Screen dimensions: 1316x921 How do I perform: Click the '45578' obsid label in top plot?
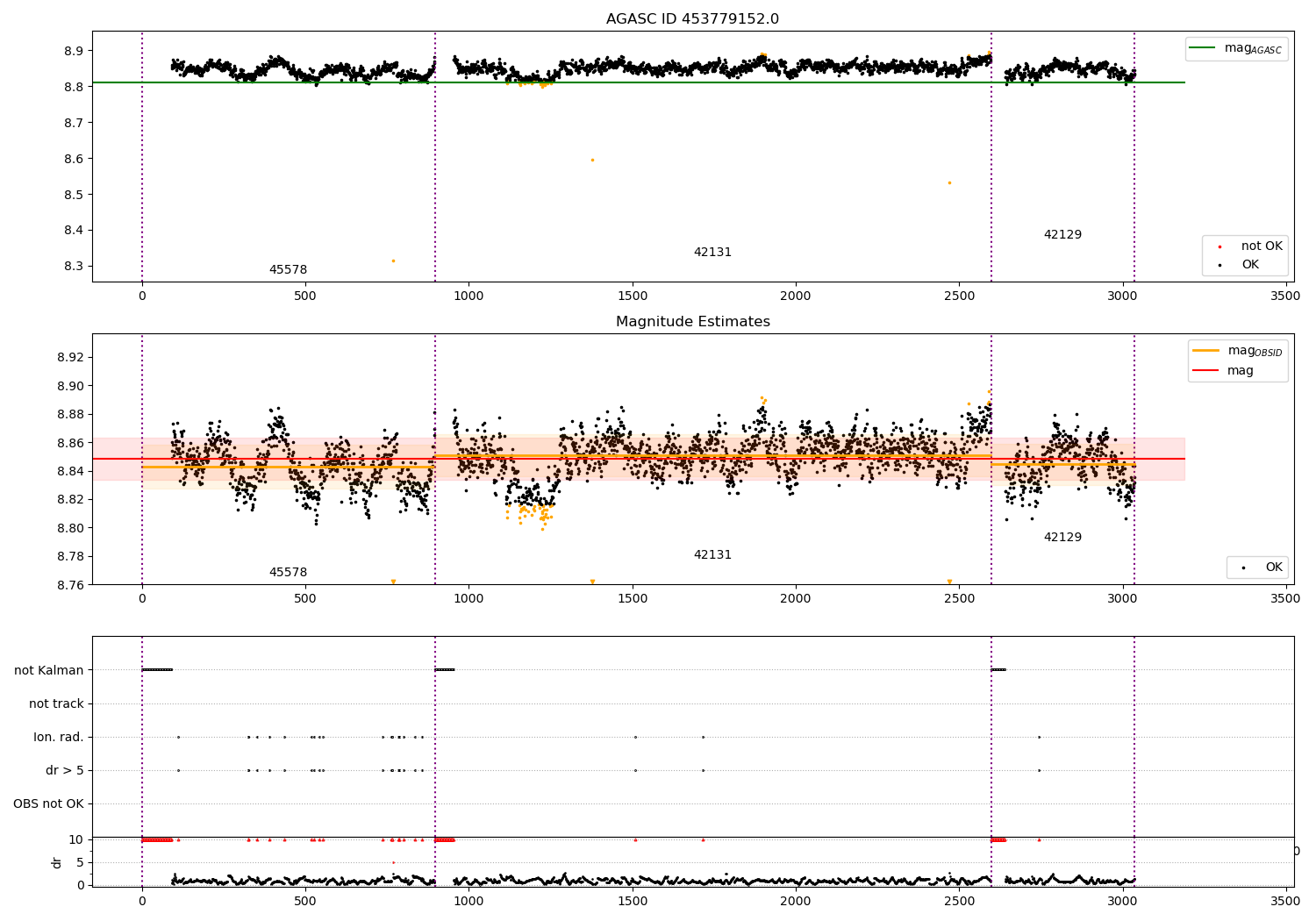point(288,270)
